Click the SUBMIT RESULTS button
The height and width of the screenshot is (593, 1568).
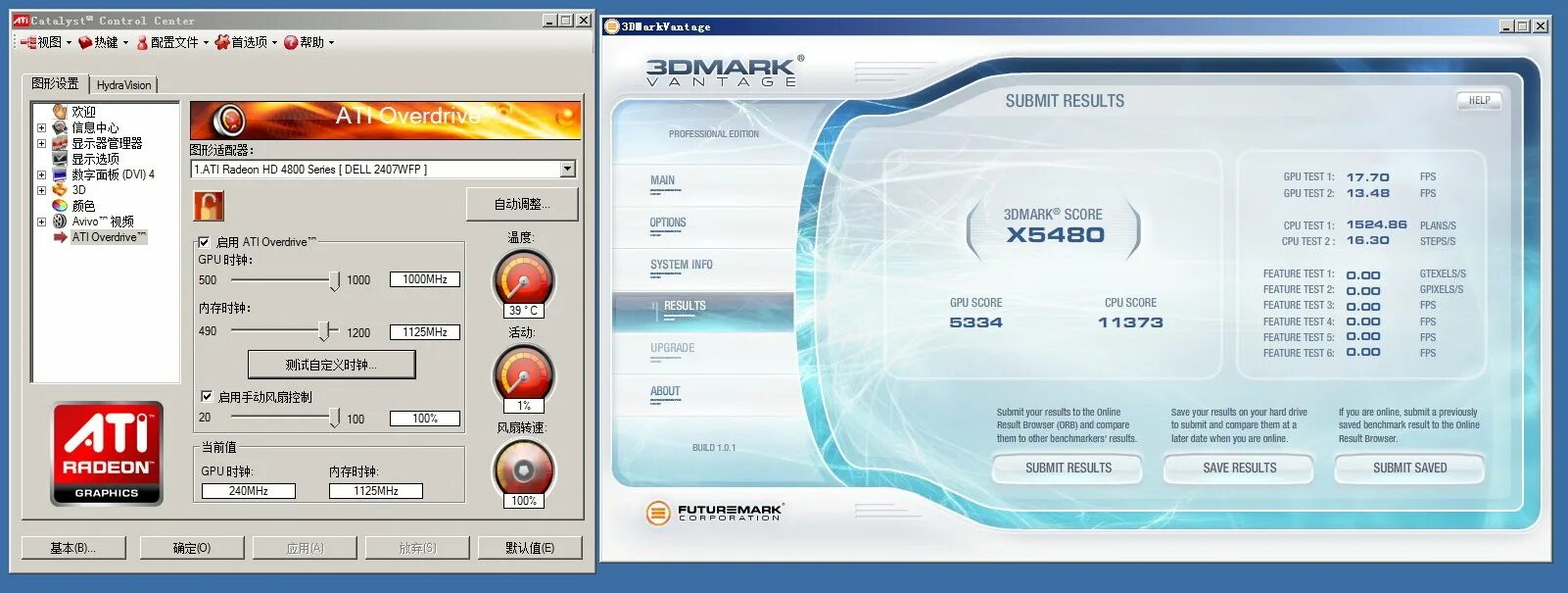coord(1069,469)
